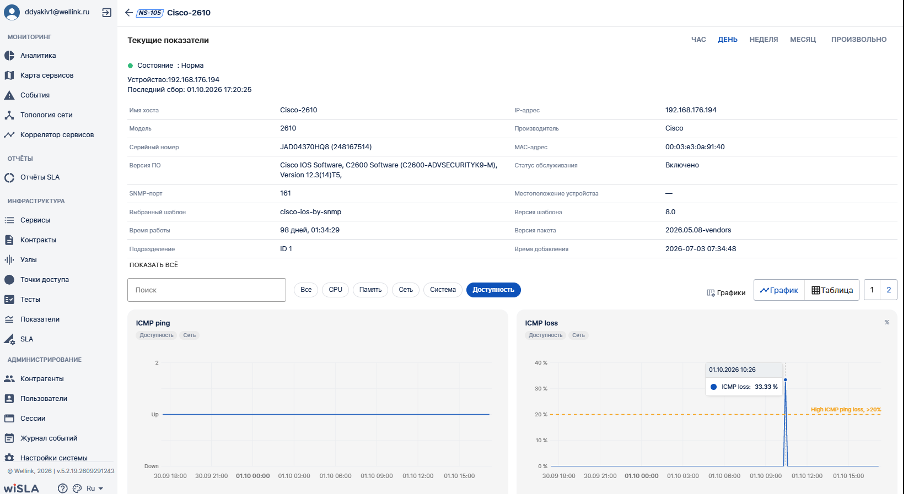Filter metrics by Все
904x494 pixels.
[306, 290]
